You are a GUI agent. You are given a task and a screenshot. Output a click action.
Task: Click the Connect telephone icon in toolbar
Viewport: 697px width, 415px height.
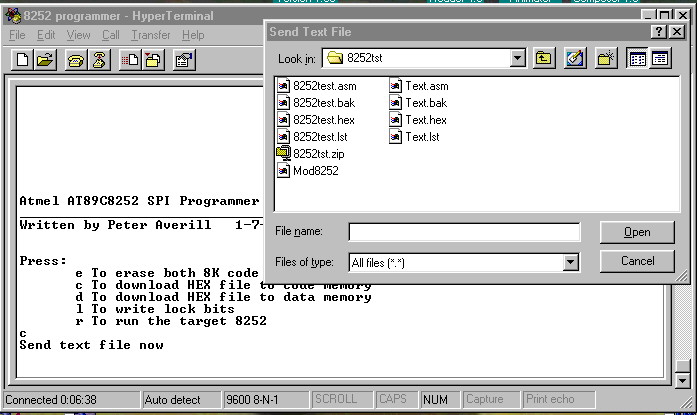(x=76, y=60)
